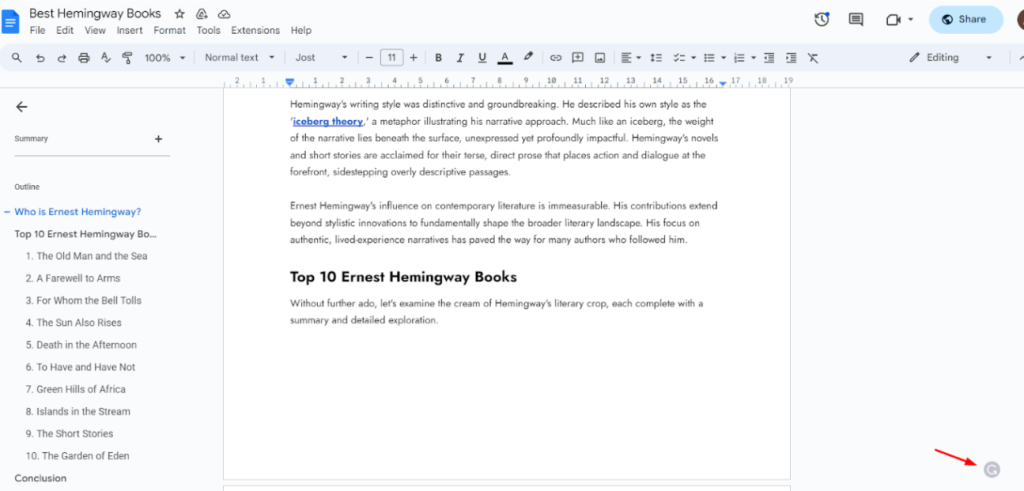Jump to Death in the Afternoon
Screen dimensions: 1024x491
(x=81, y=345)
